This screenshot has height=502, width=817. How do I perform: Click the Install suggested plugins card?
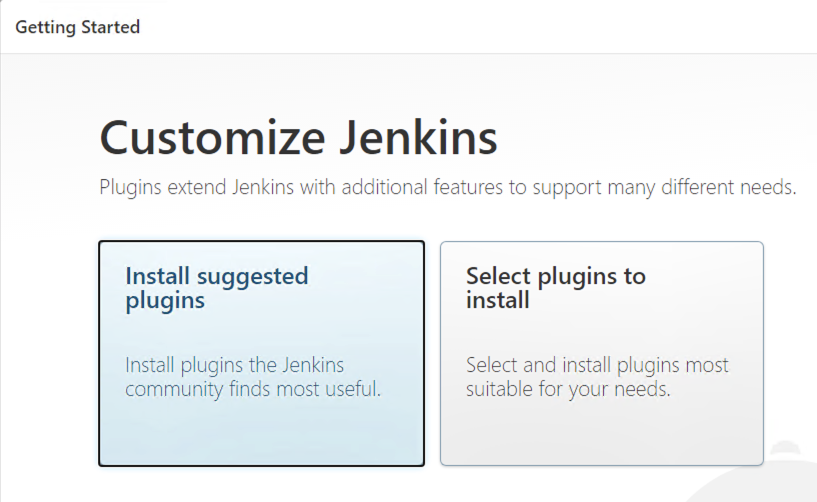262,353
